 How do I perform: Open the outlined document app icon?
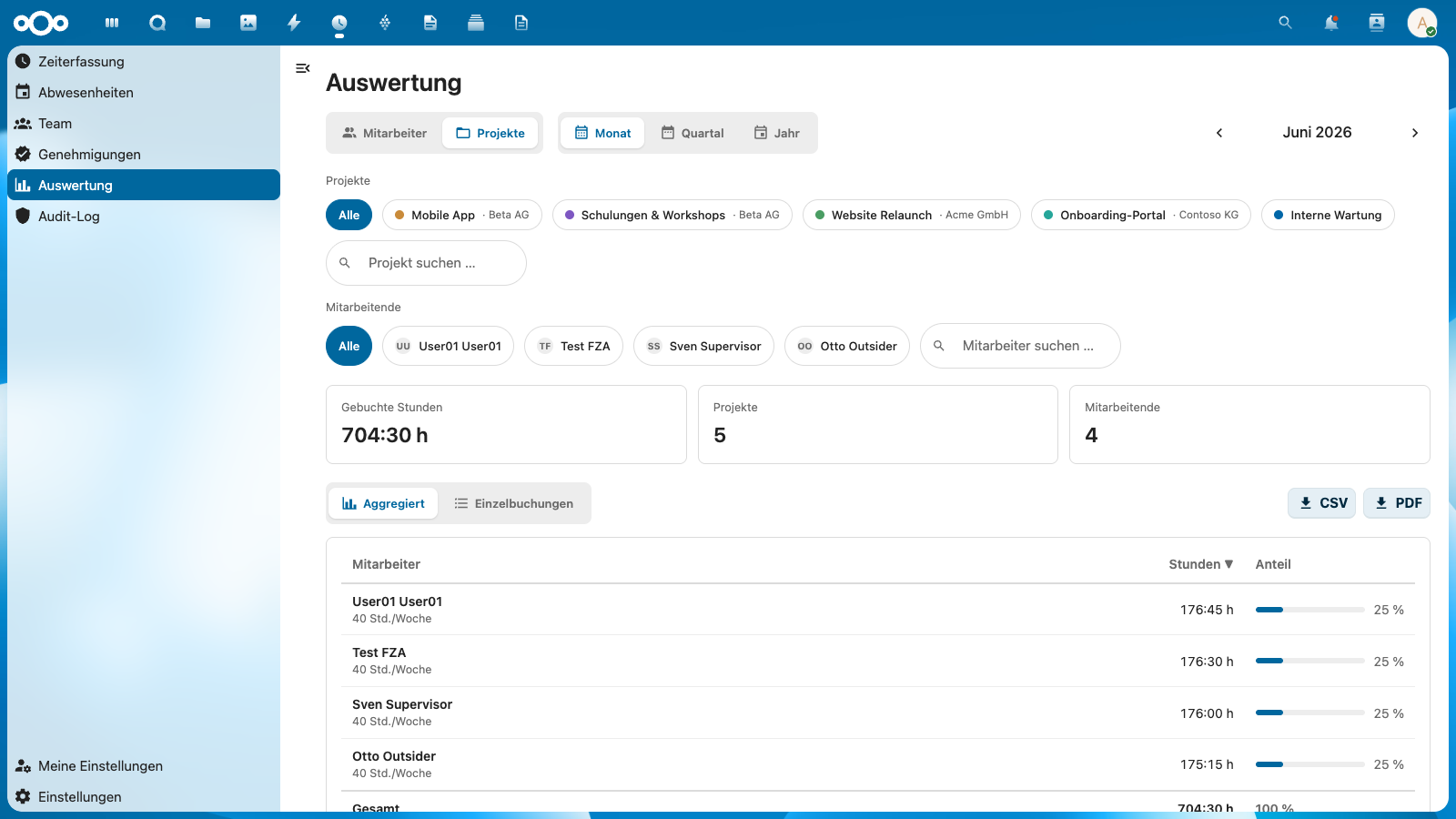click(521, 23)
